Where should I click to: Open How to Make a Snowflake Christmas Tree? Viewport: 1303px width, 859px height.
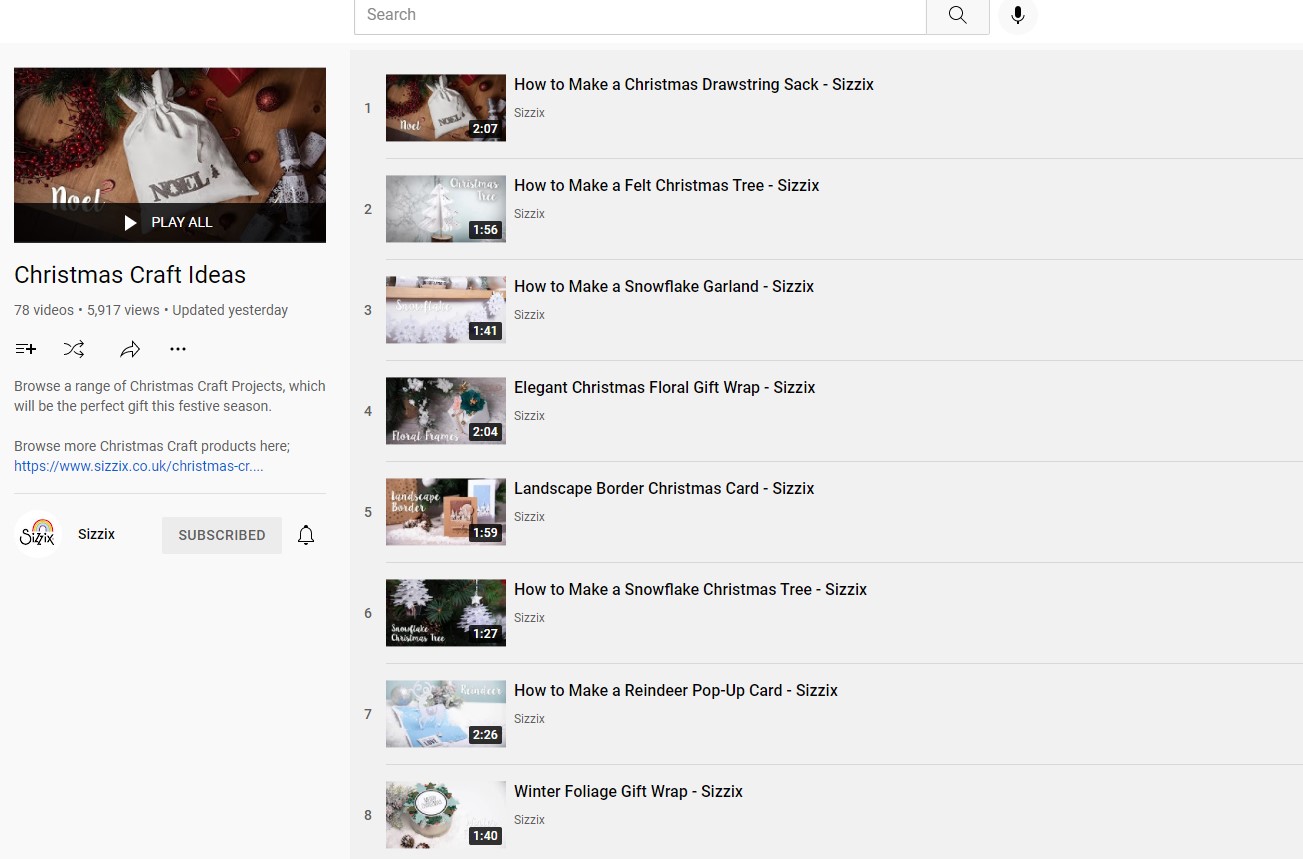690,590
